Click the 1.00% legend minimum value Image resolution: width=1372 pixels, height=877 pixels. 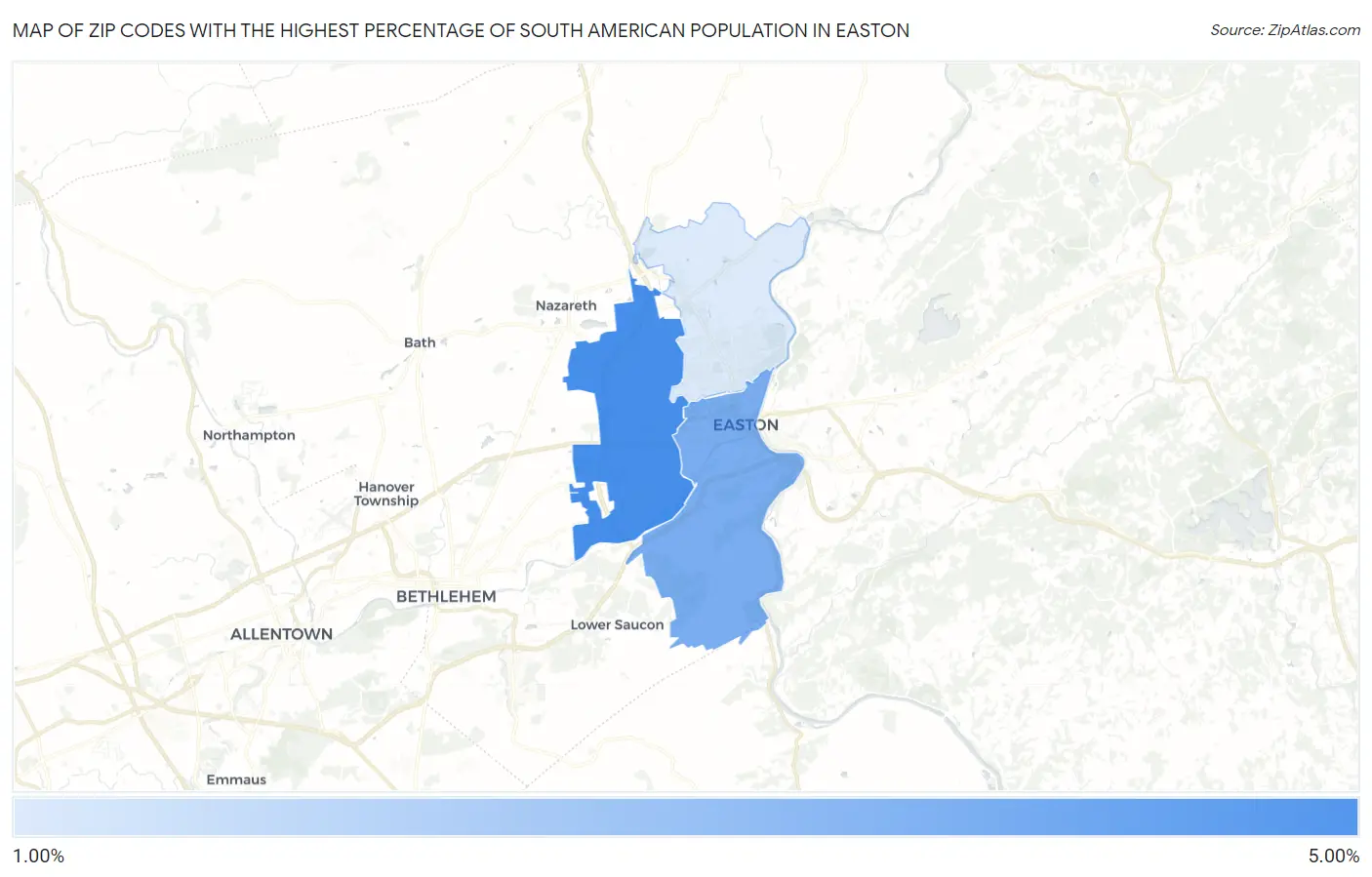coord(38,856)
